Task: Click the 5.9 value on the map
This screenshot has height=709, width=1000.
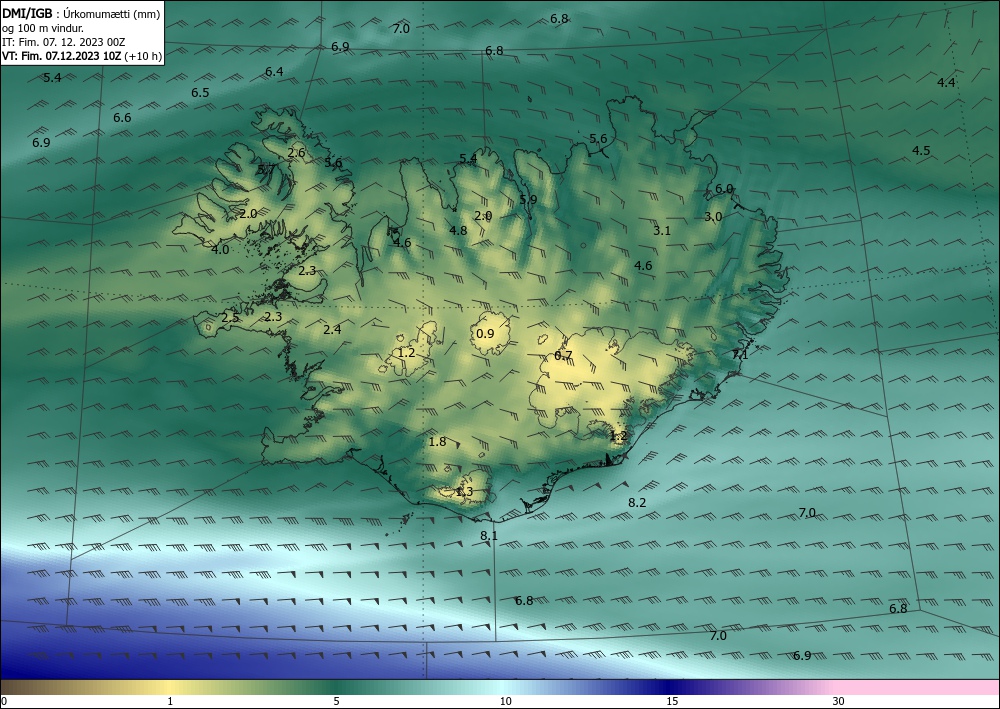Action: (x=528, y=200)
